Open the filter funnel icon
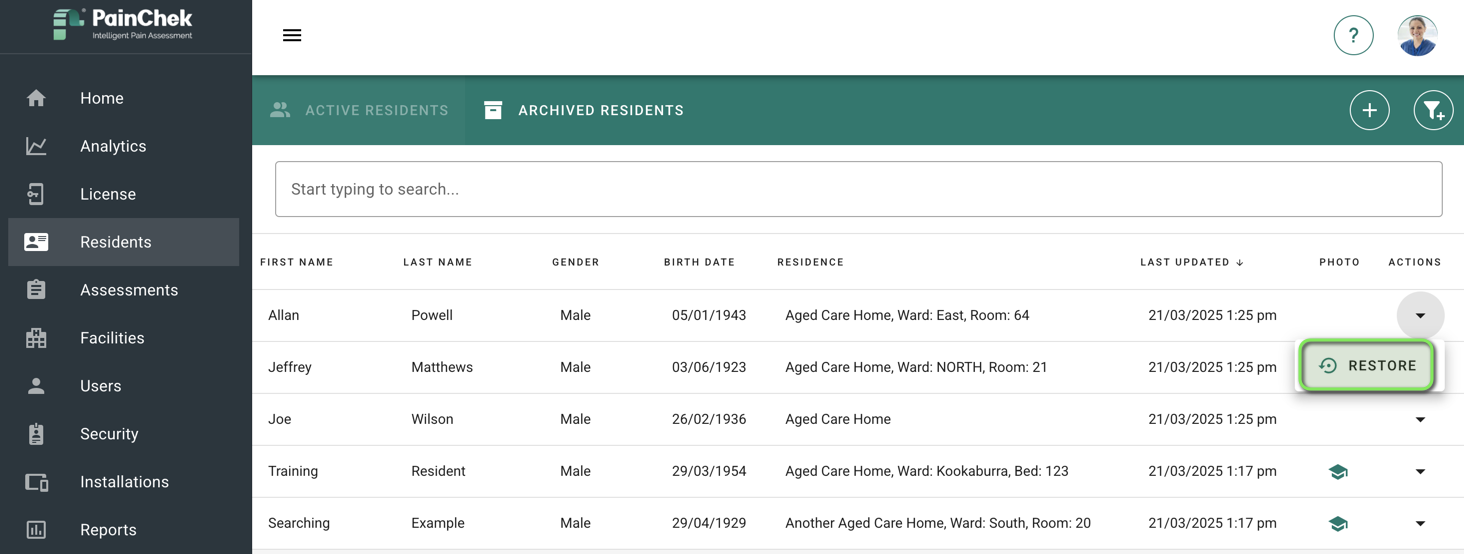1464x554 pixels. pyautogui.click(x=1433, y=110)
